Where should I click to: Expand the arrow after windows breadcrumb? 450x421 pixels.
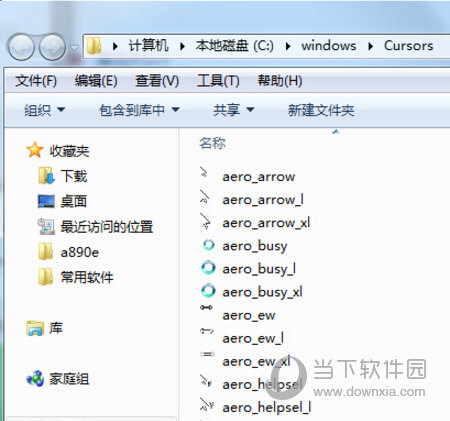pyautogui.click(x=371, y=46)
